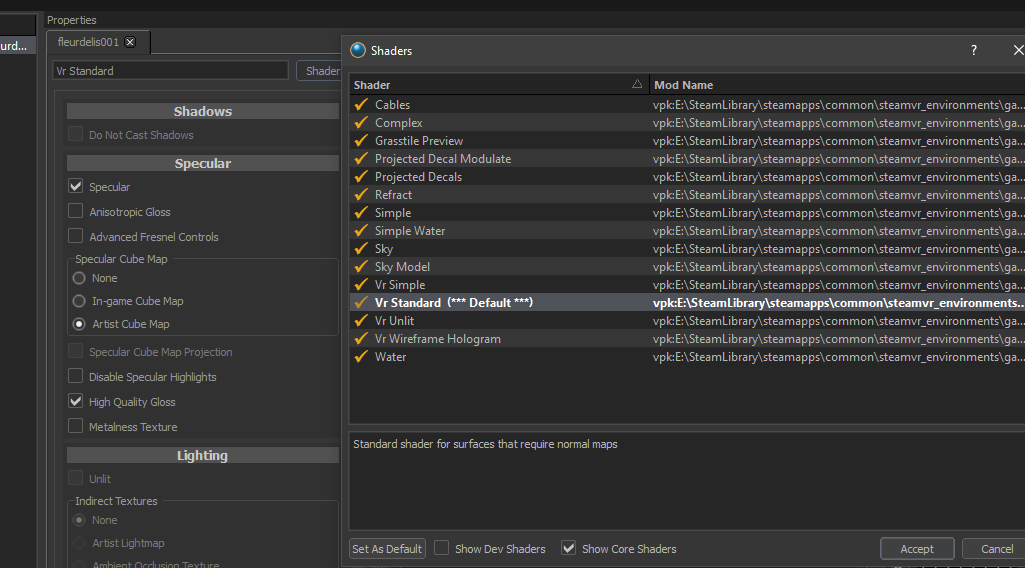1025x568 pixels.
Task: Select the Projected Decal Modulate shader
Action: point(687,158)
